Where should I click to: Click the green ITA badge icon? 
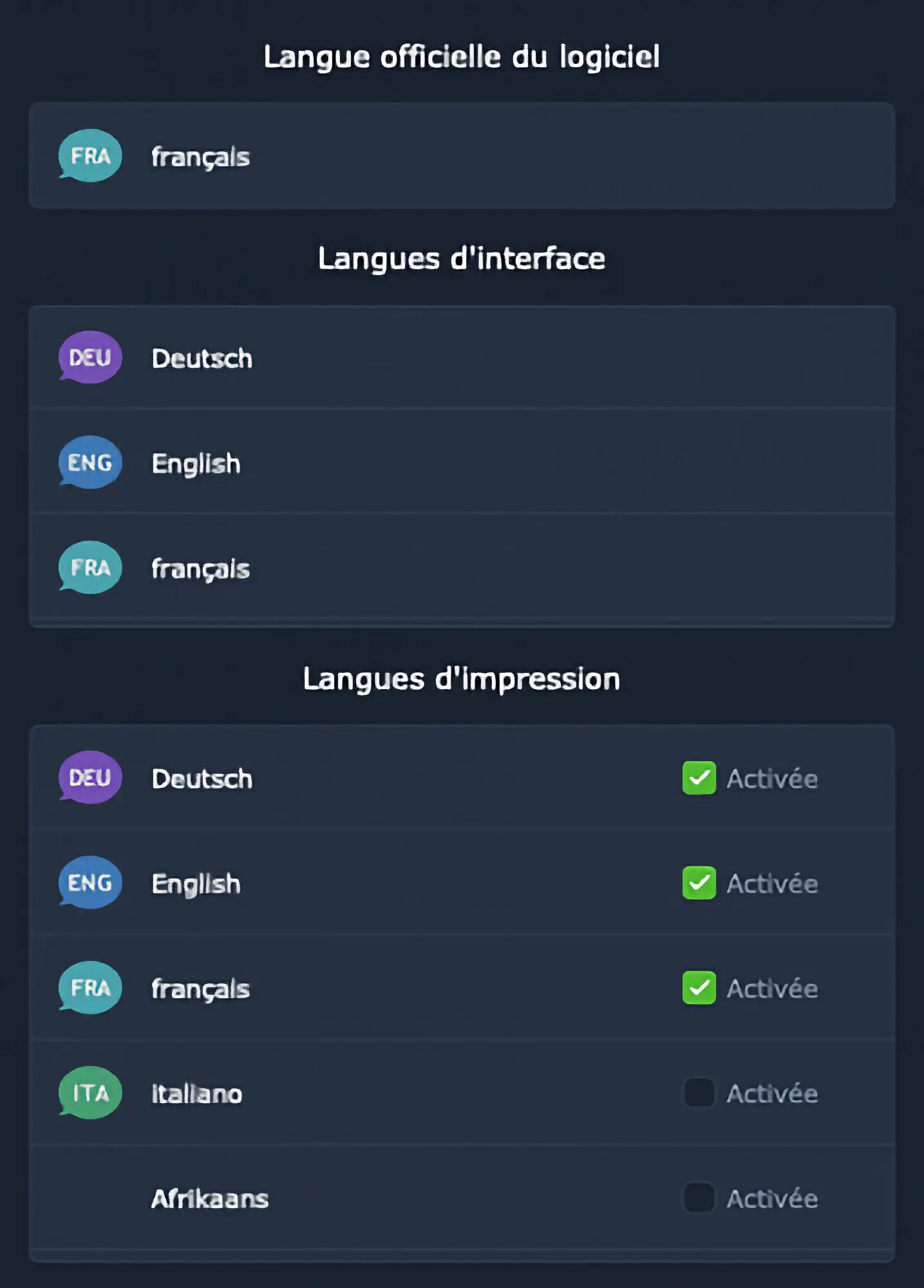[90, 1093]
